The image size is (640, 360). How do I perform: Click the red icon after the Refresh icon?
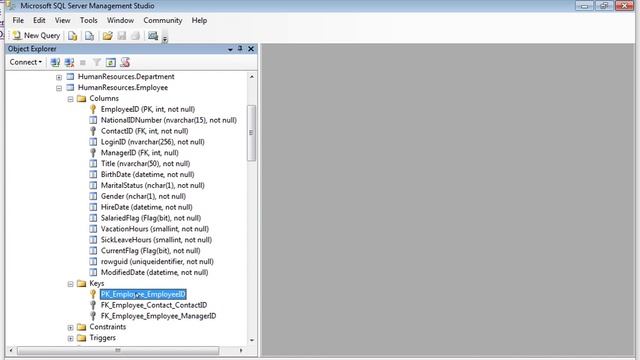point(125,62)
